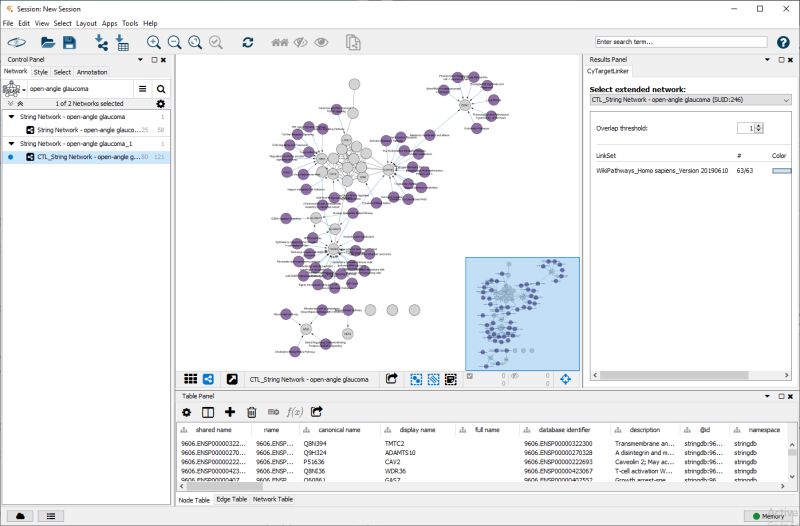Collapse String Network - open-angle glaucoma collection
800x526 pixels.
point(11,117)
